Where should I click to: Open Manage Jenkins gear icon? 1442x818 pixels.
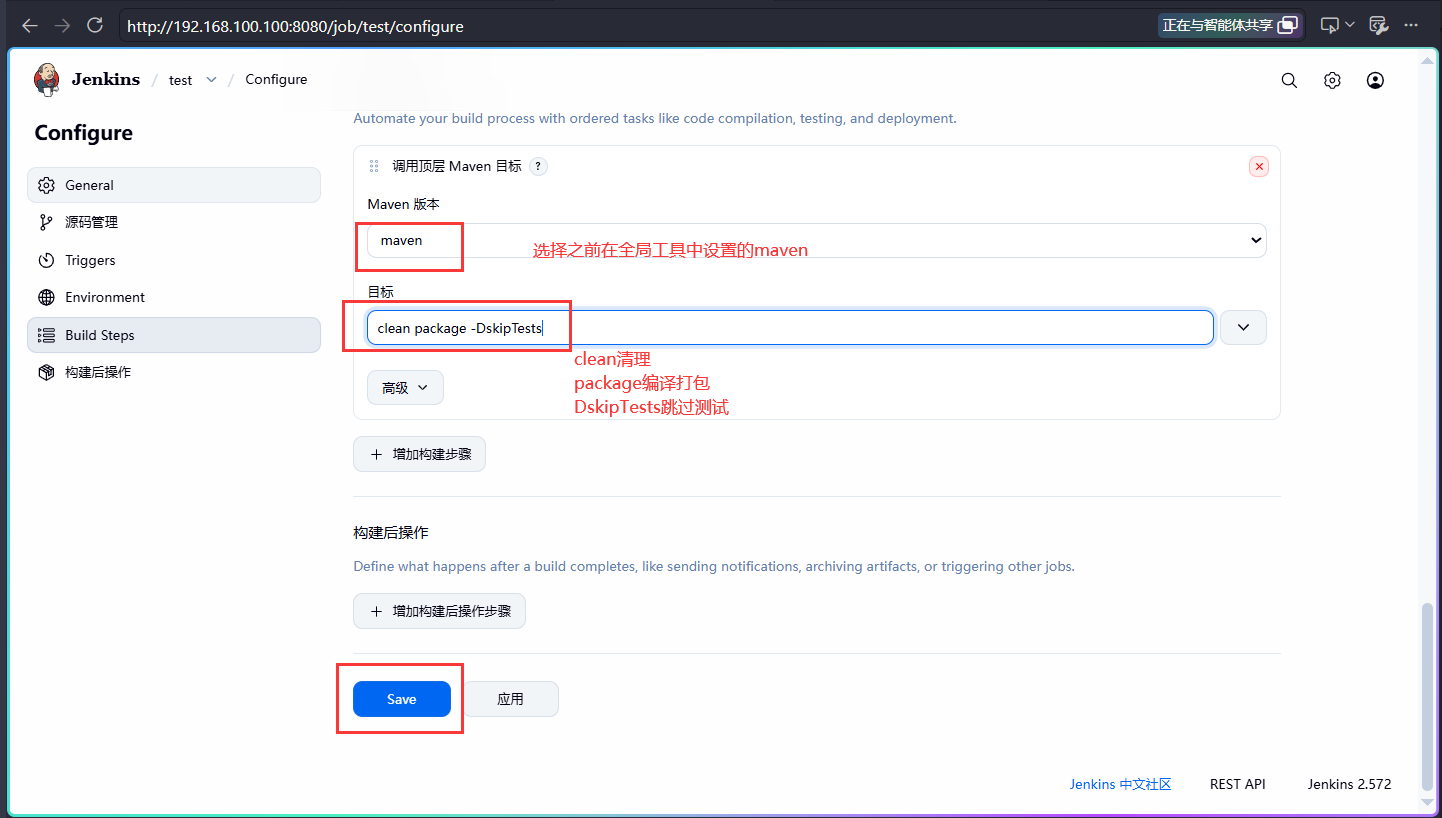[x=1332, y=81]
